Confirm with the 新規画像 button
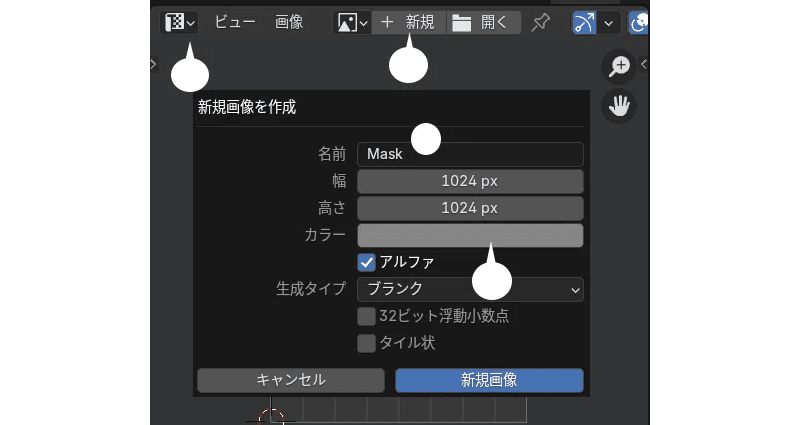 pyautogui.click(x=489, y=380)
